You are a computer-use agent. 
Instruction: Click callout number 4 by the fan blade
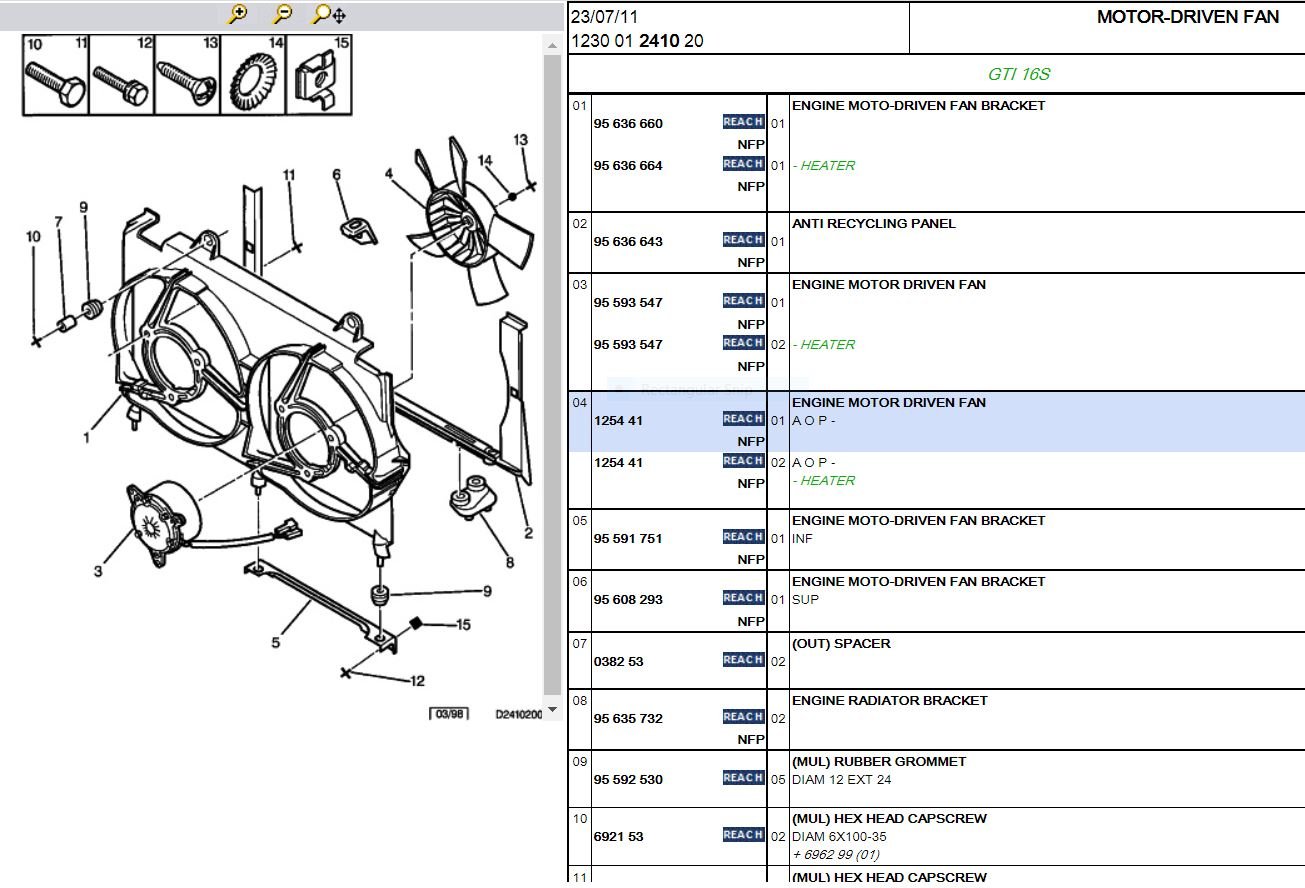point(389,174)
